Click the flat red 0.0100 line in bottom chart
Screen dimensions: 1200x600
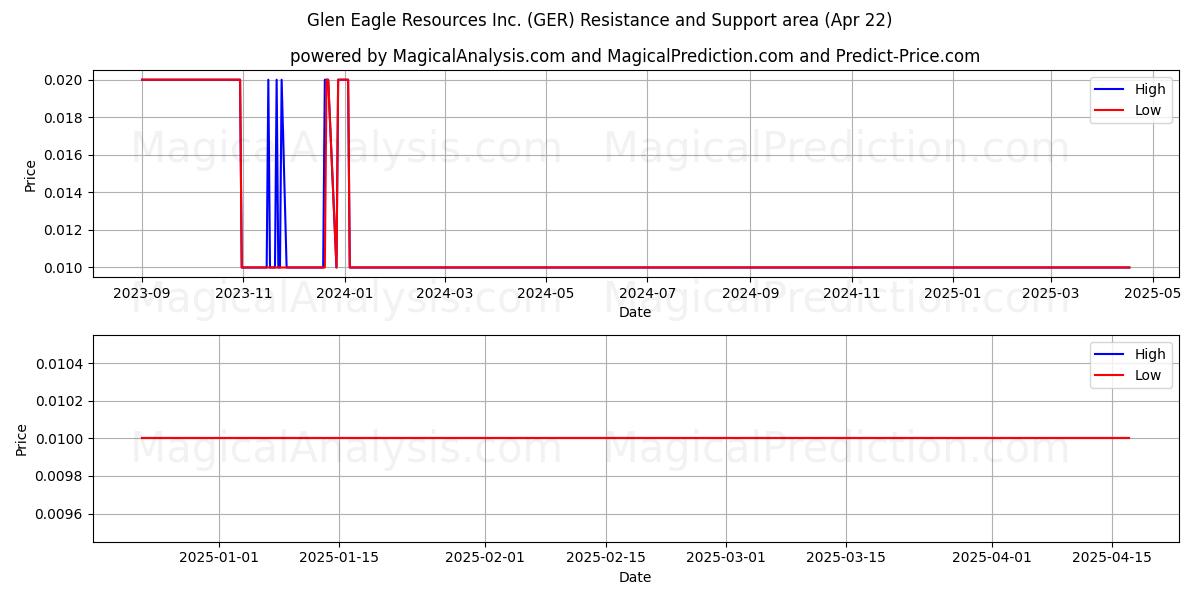[x=635, y=438]
